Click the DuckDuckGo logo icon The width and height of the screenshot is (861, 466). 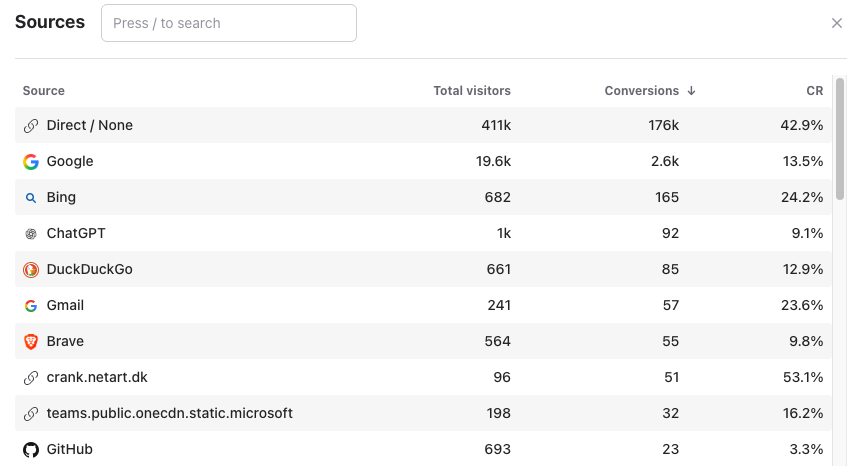[31, 270]
